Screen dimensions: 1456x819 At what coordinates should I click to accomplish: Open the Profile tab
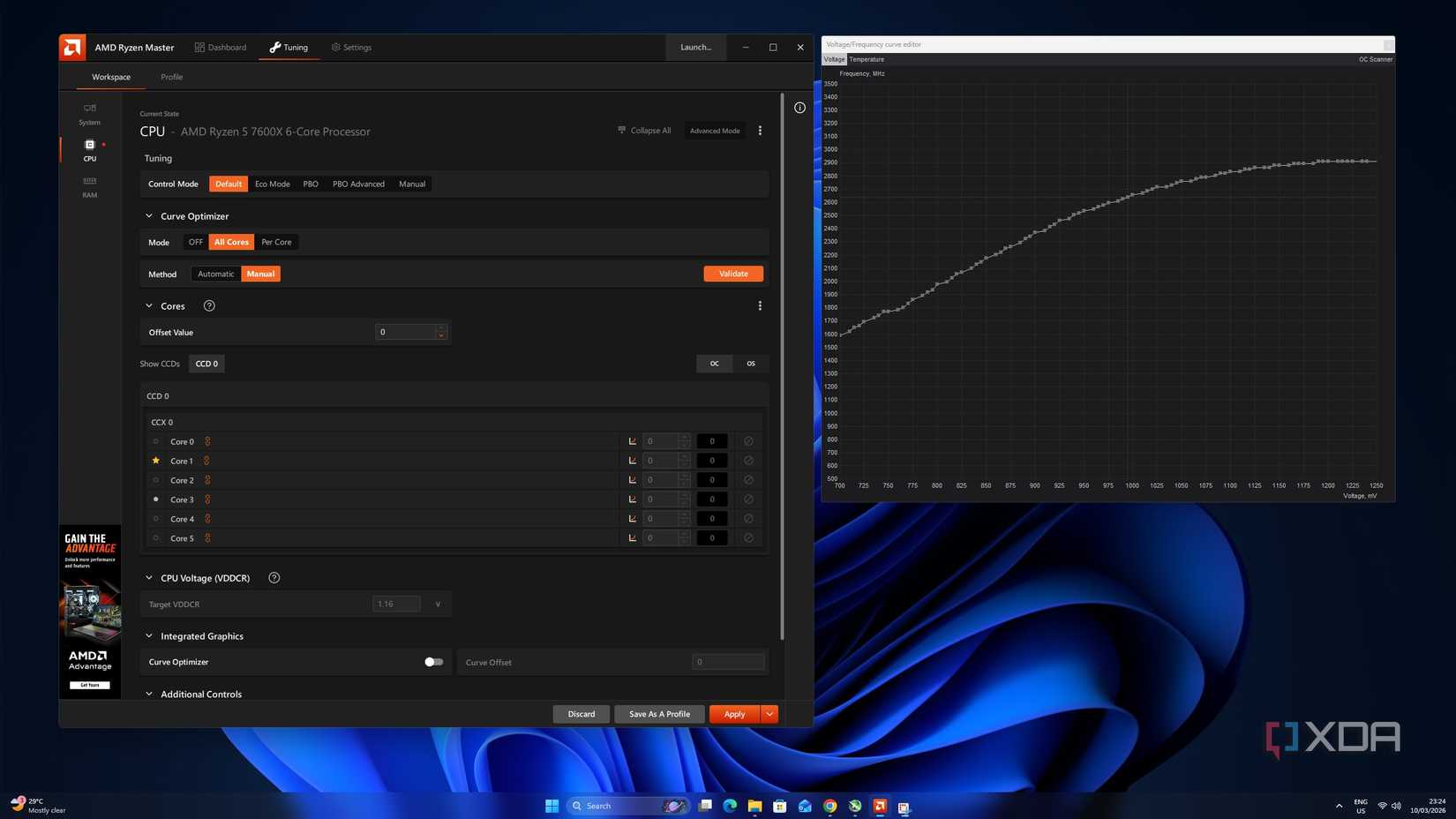coord(171,77)
